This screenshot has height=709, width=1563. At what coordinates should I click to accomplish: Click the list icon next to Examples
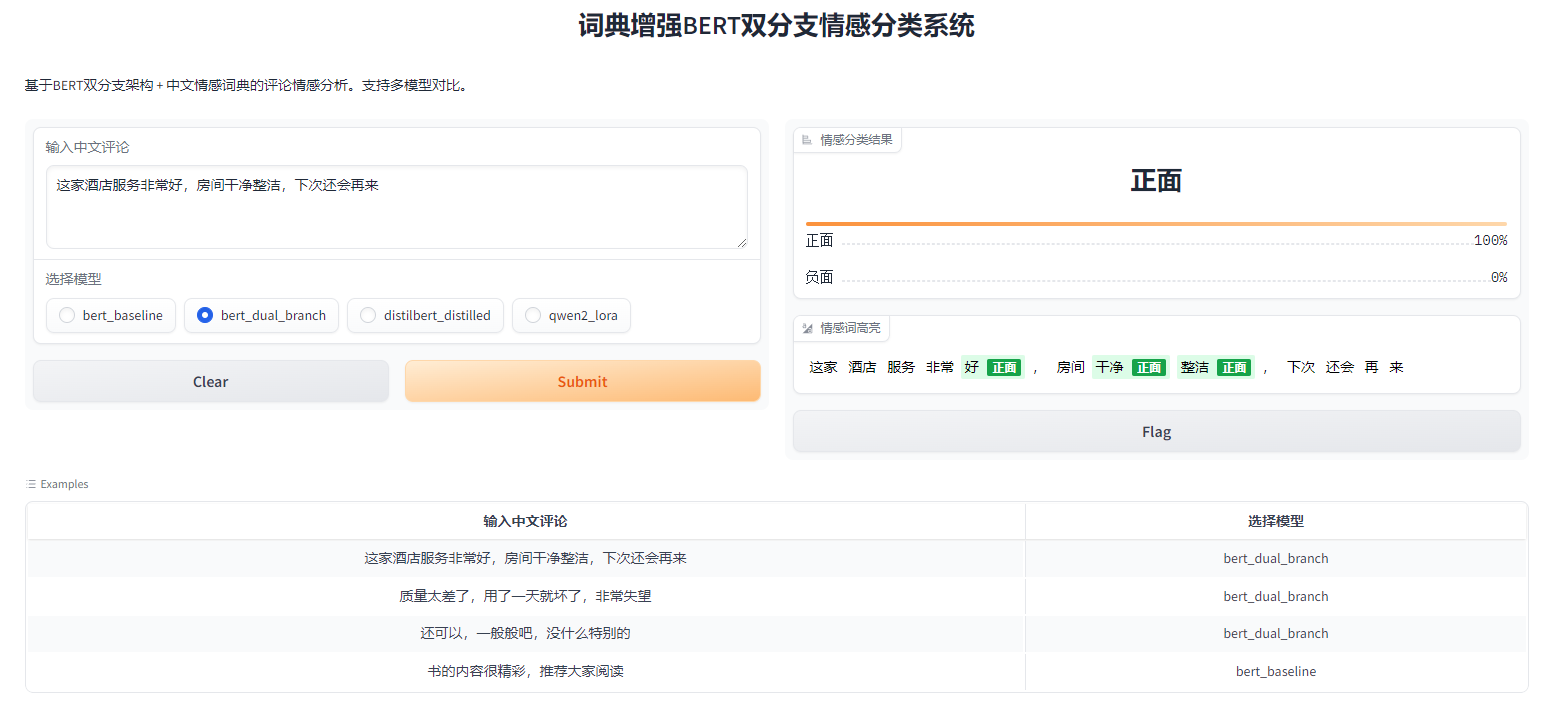click(x=31, y=484)
